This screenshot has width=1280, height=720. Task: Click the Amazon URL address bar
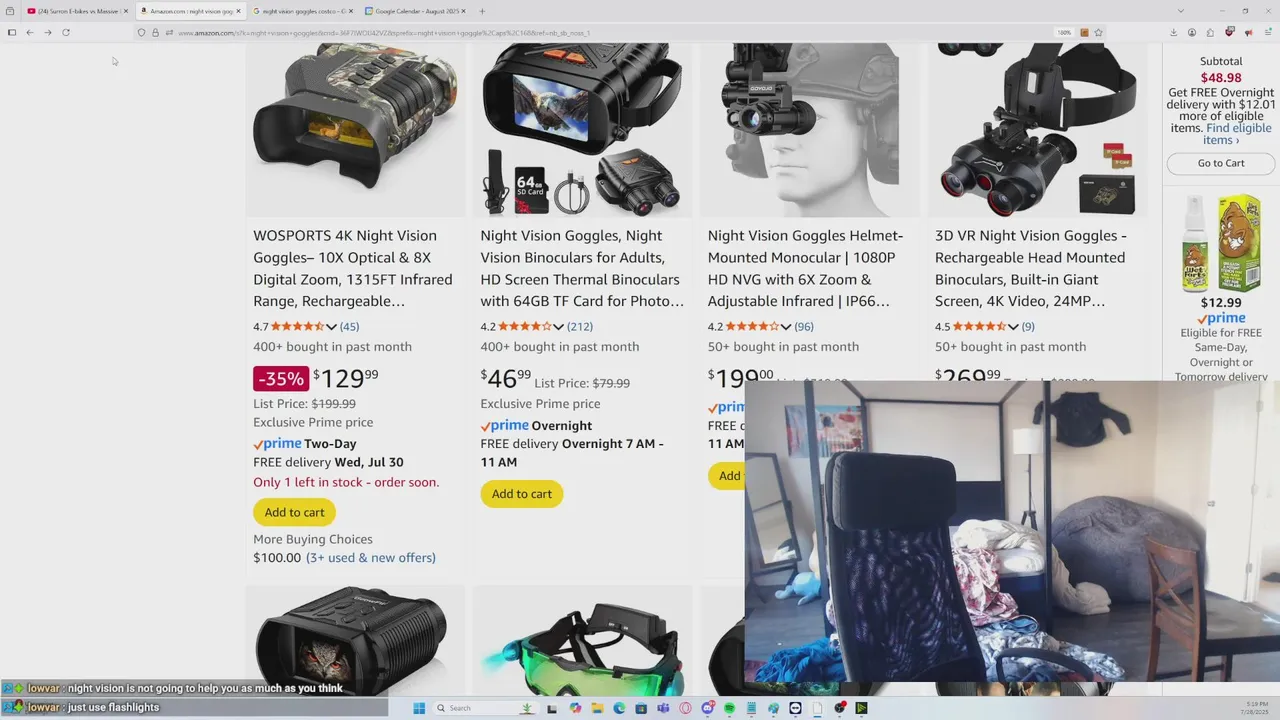(x=600, y=32)
